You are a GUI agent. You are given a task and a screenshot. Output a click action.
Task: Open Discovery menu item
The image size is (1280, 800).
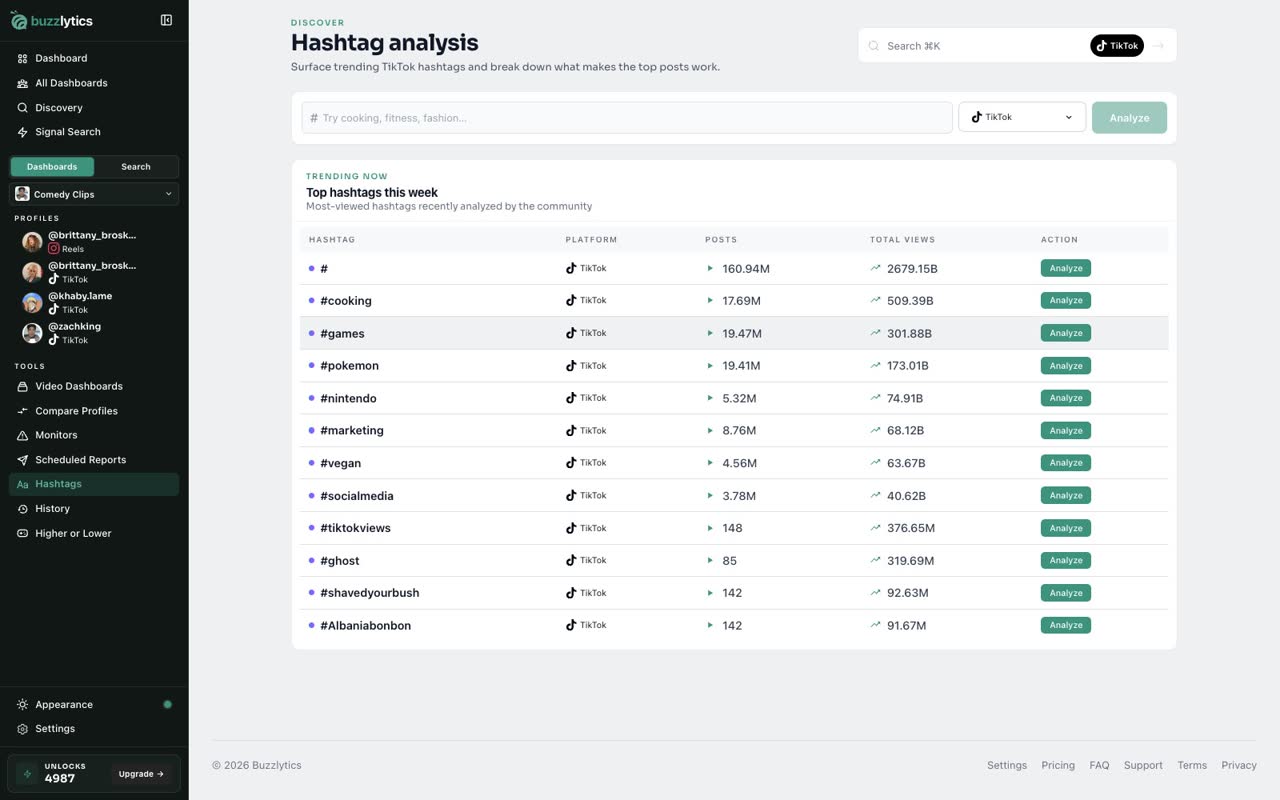pyautogui.click(x=94, y=108)
